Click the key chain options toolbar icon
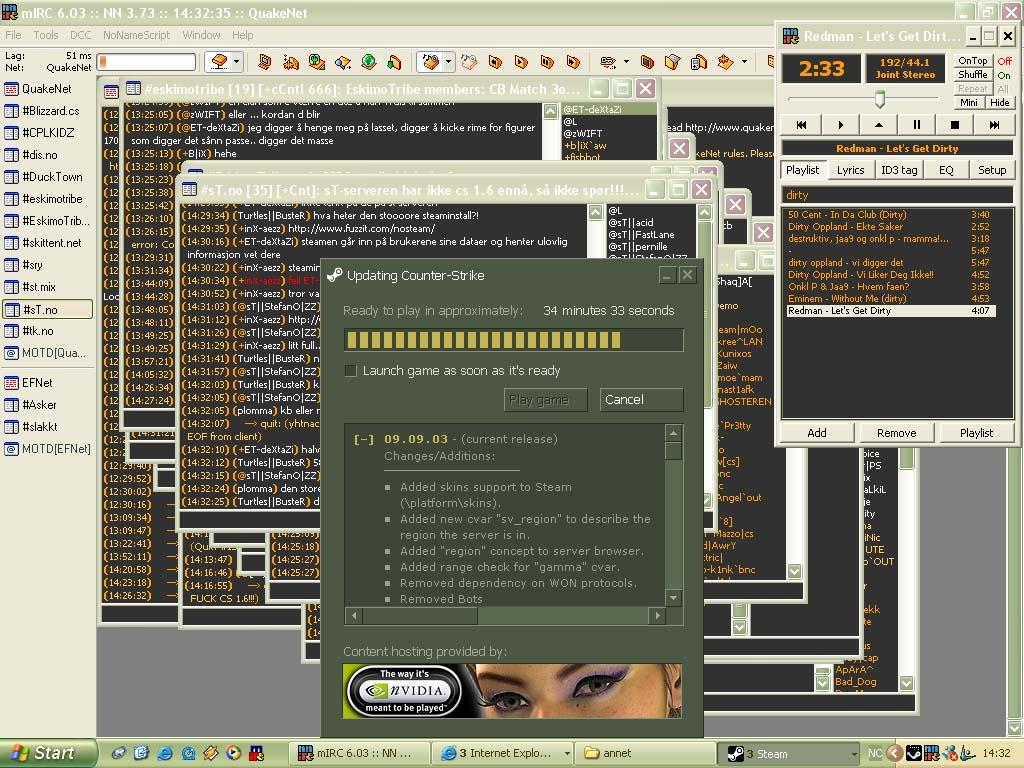Viewport: 1024px width, 768px height. point(608,62)
